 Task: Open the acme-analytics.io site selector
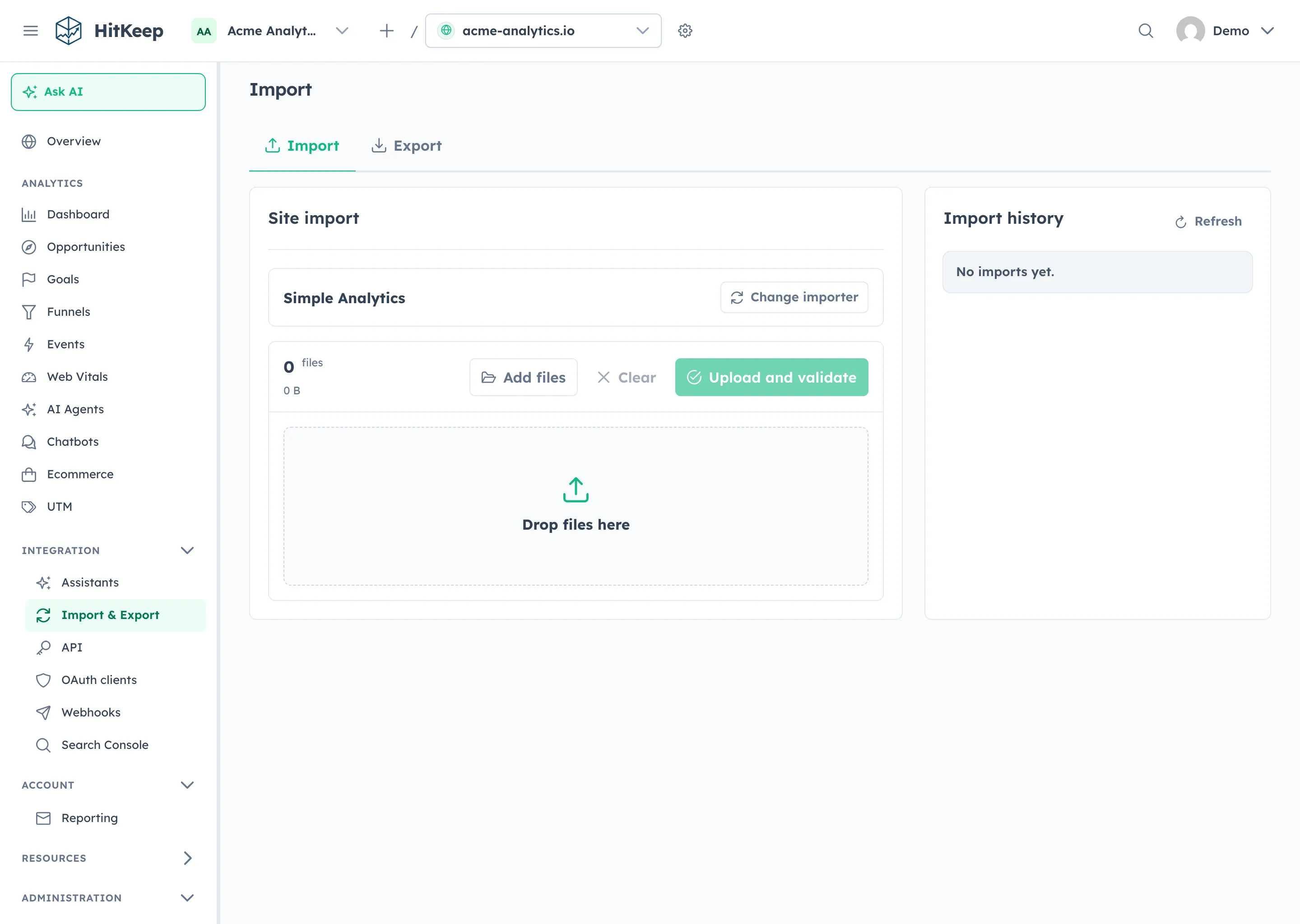(543, 31)
